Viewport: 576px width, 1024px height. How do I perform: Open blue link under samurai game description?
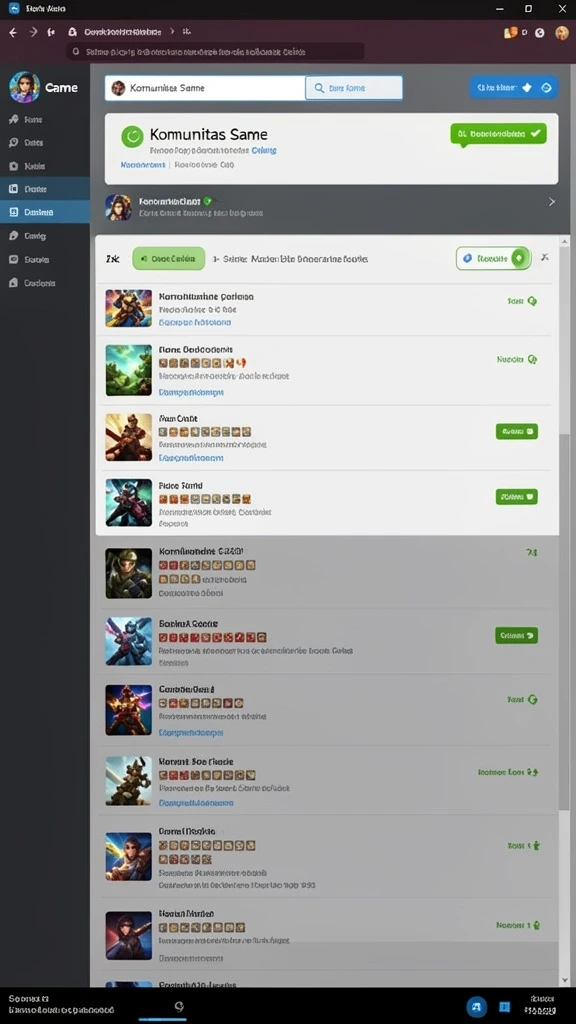191,458
